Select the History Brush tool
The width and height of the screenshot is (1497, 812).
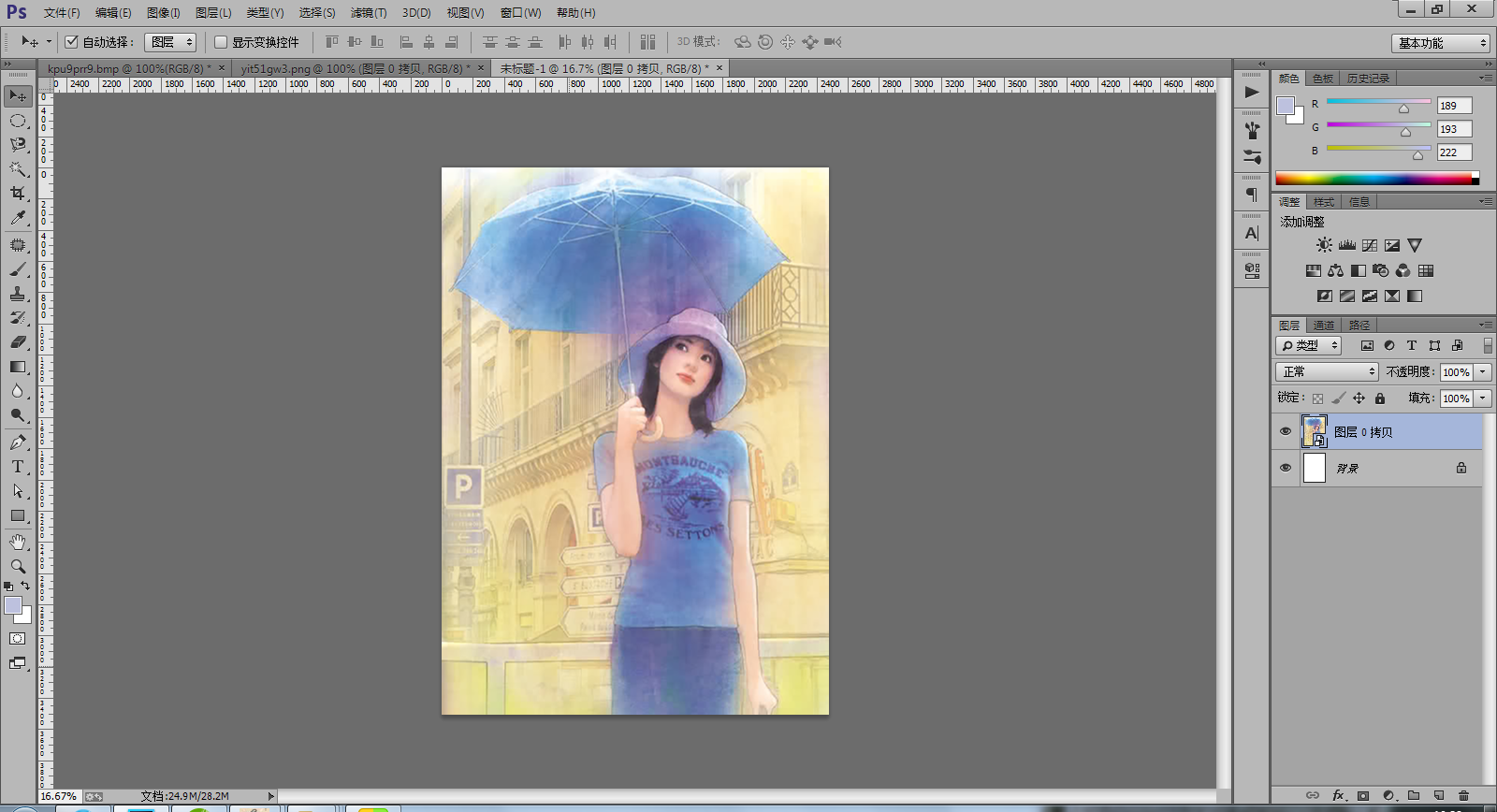point(18,318)
